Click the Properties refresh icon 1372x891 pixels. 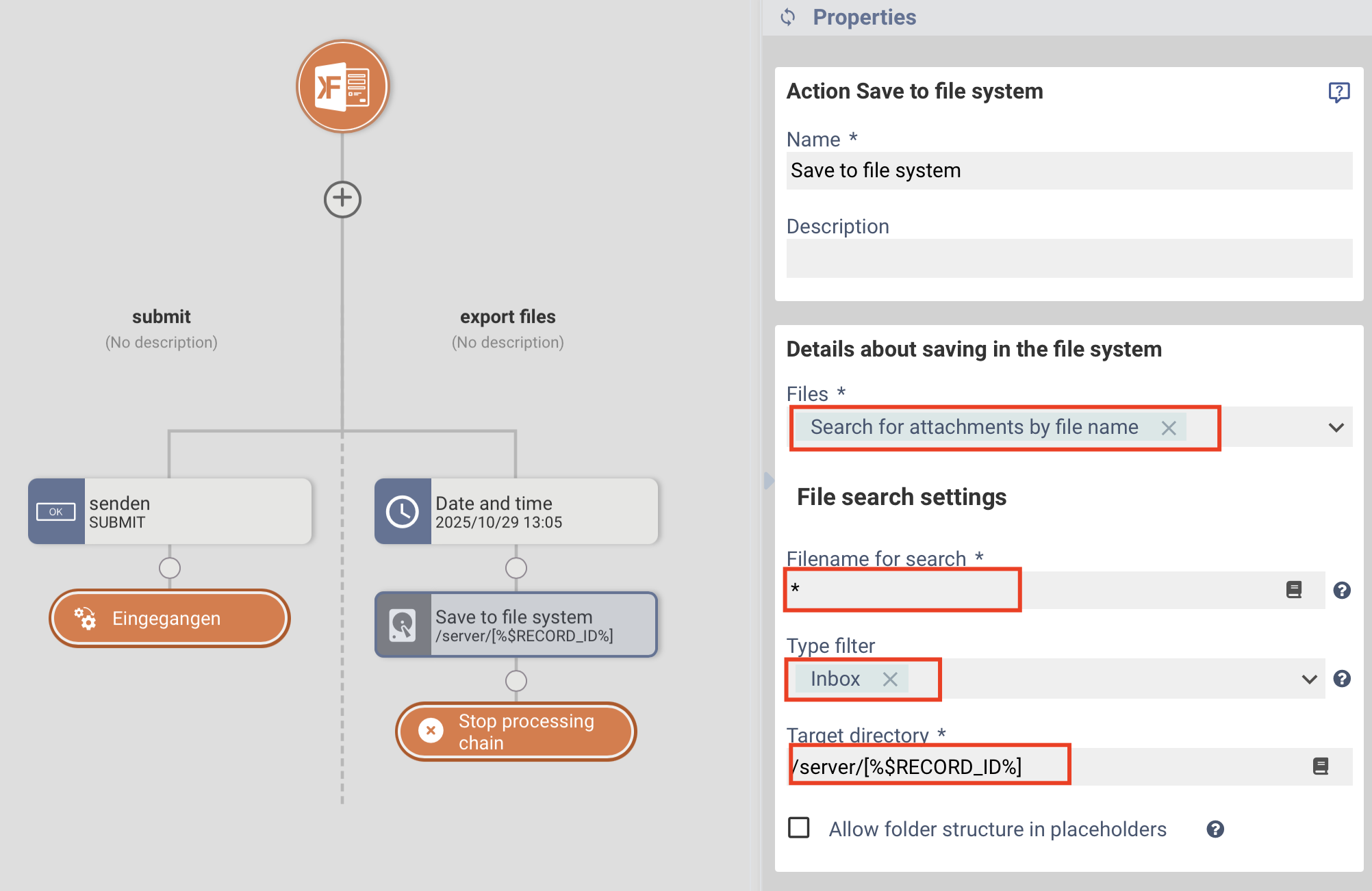point(788,17)
